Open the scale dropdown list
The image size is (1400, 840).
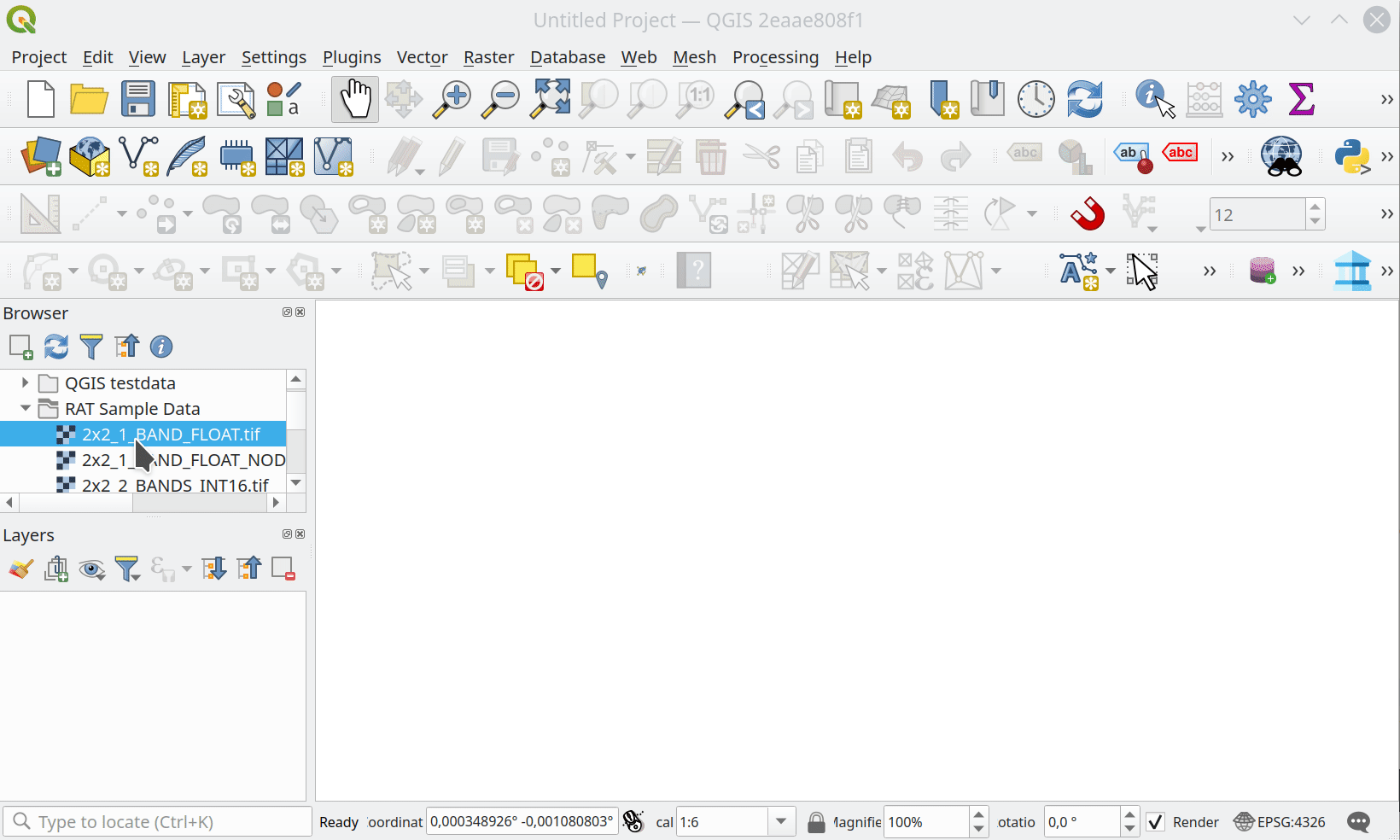pyautogui.click(x=780, y=822)
